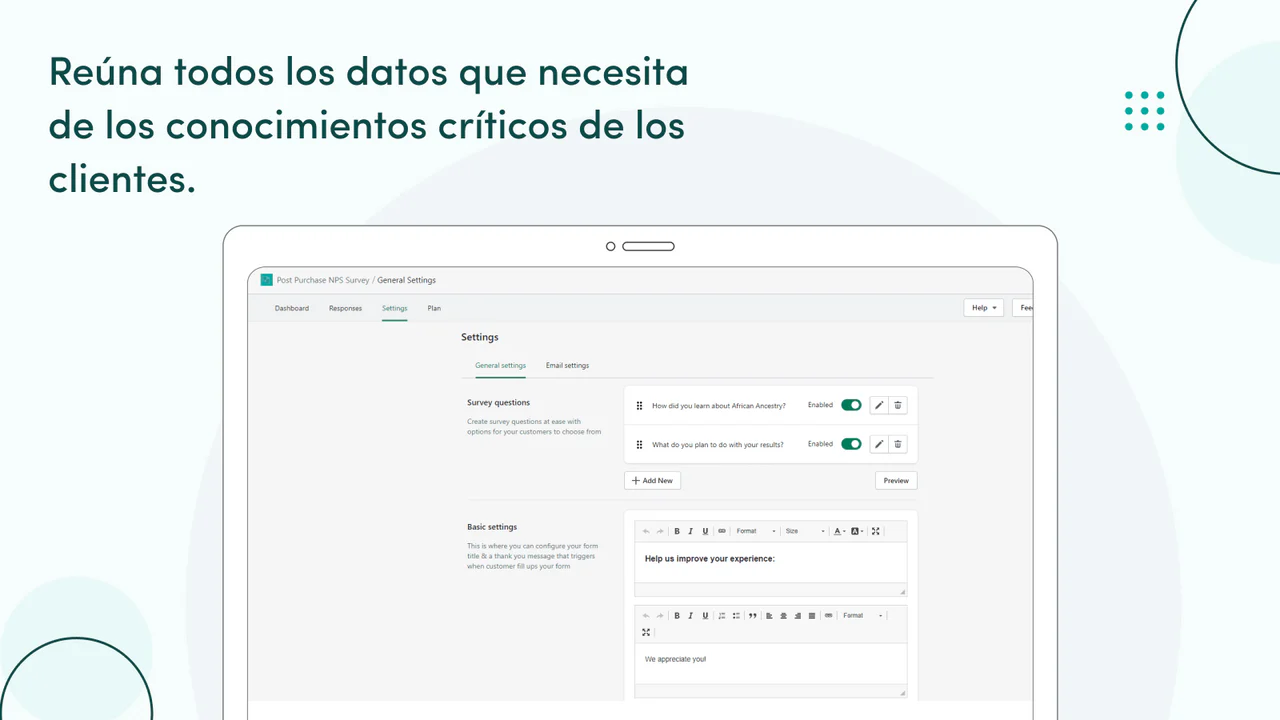Viewport: 1280px width, 720px height.
Task: Click the Post Purchase NPS Survey app logo icon
Action: [267, 280]
